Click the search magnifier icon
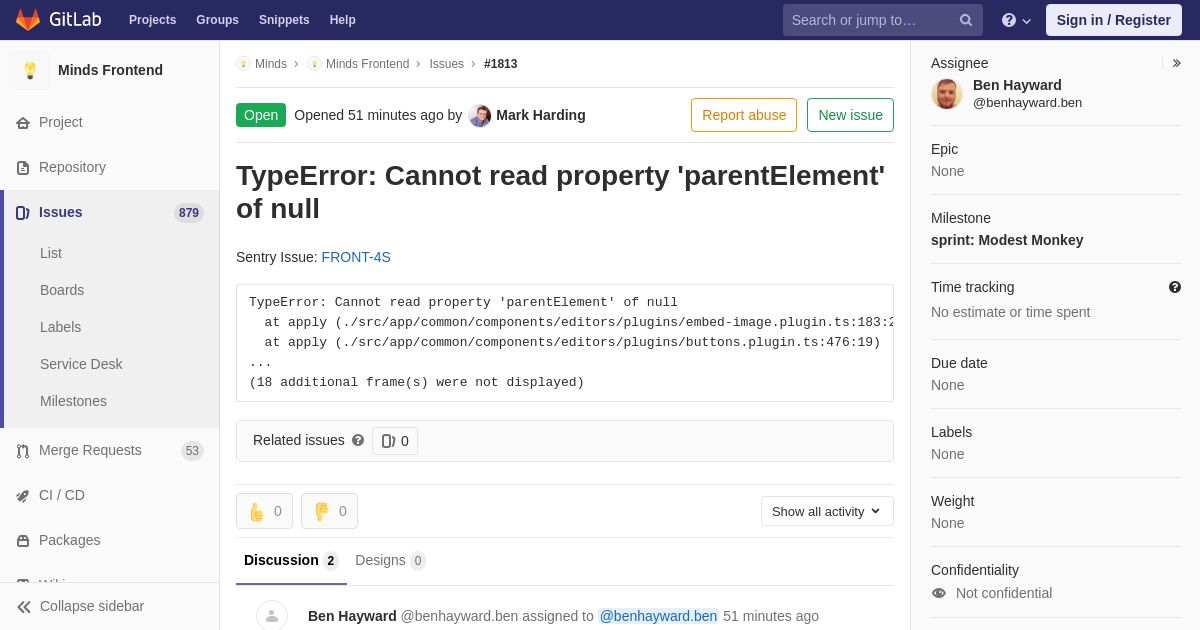The image size is (1200, 630). pyautogui.click(x=965, y=20)
